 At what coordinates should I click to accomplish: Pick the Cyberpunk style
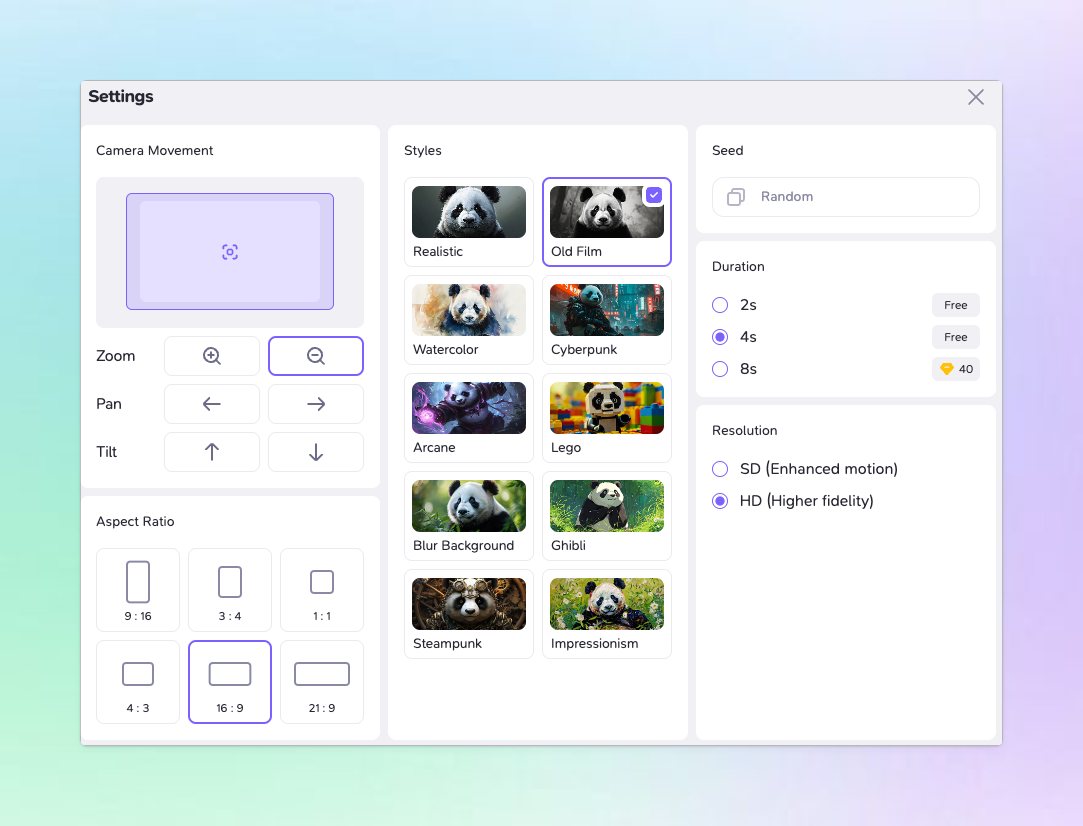(606, 320)
